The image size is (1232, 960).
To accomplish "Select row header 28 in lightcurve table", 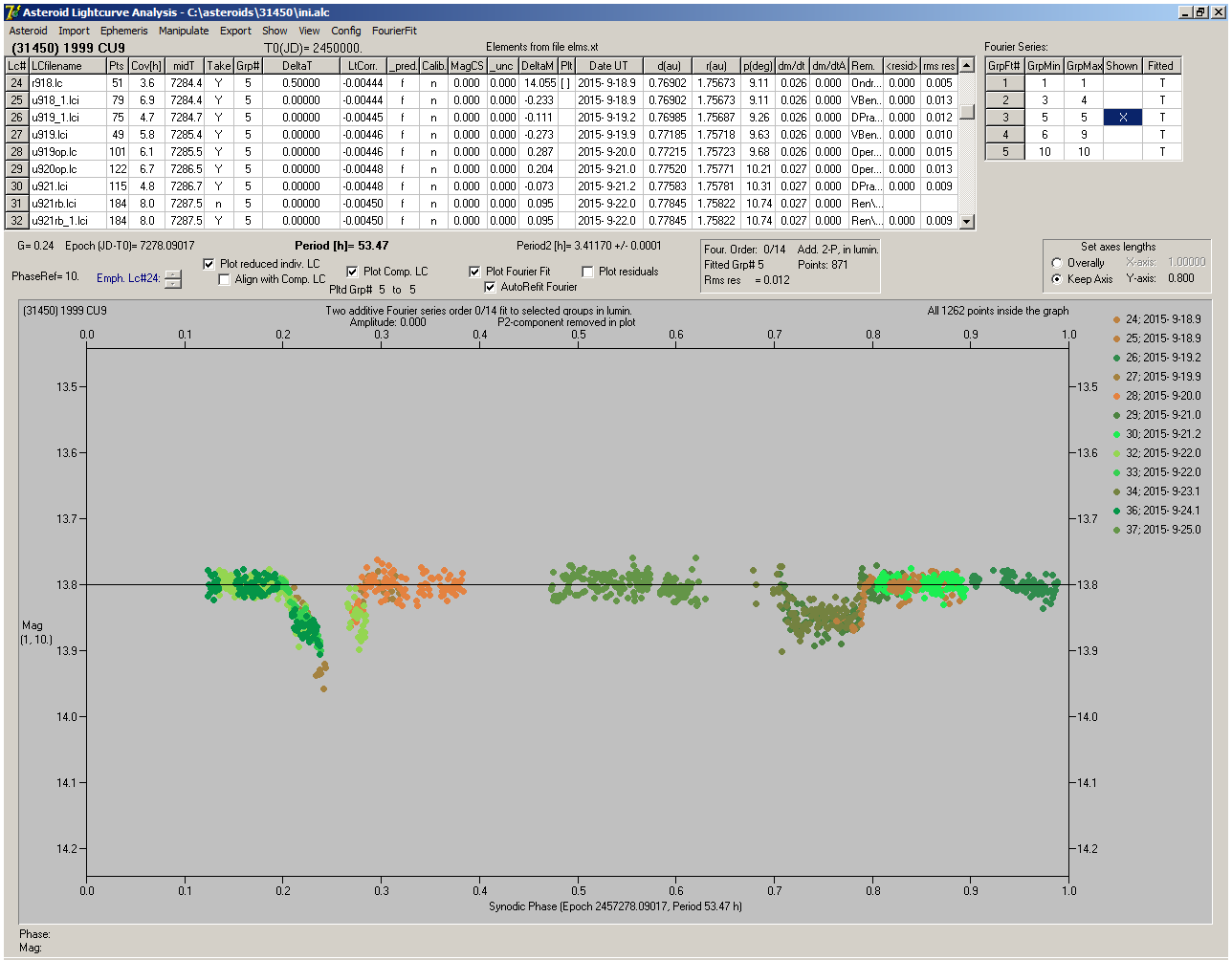I will [16, 152].
